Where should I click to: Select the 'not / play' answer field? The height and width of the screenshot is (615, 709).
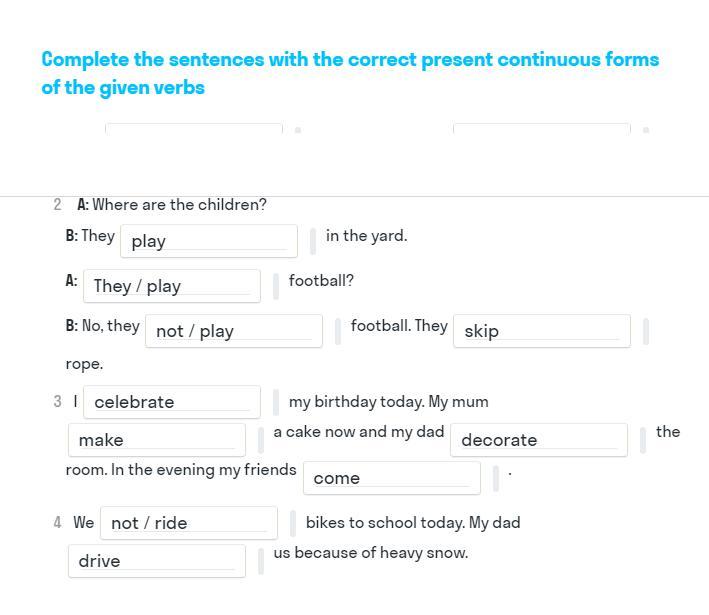tap(233, 331)
